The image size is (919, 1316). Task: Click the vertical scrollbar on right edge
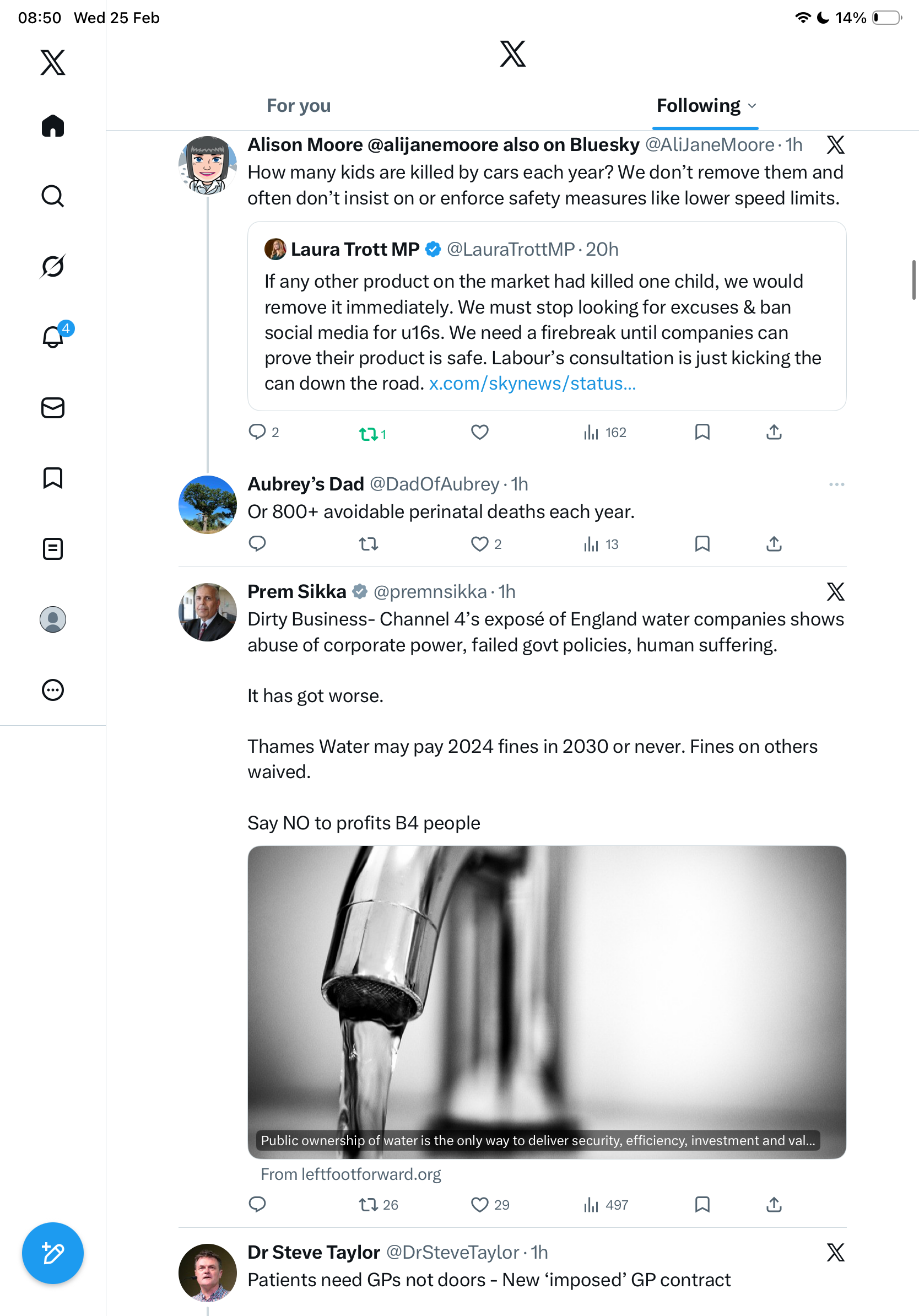pos(914,280)
